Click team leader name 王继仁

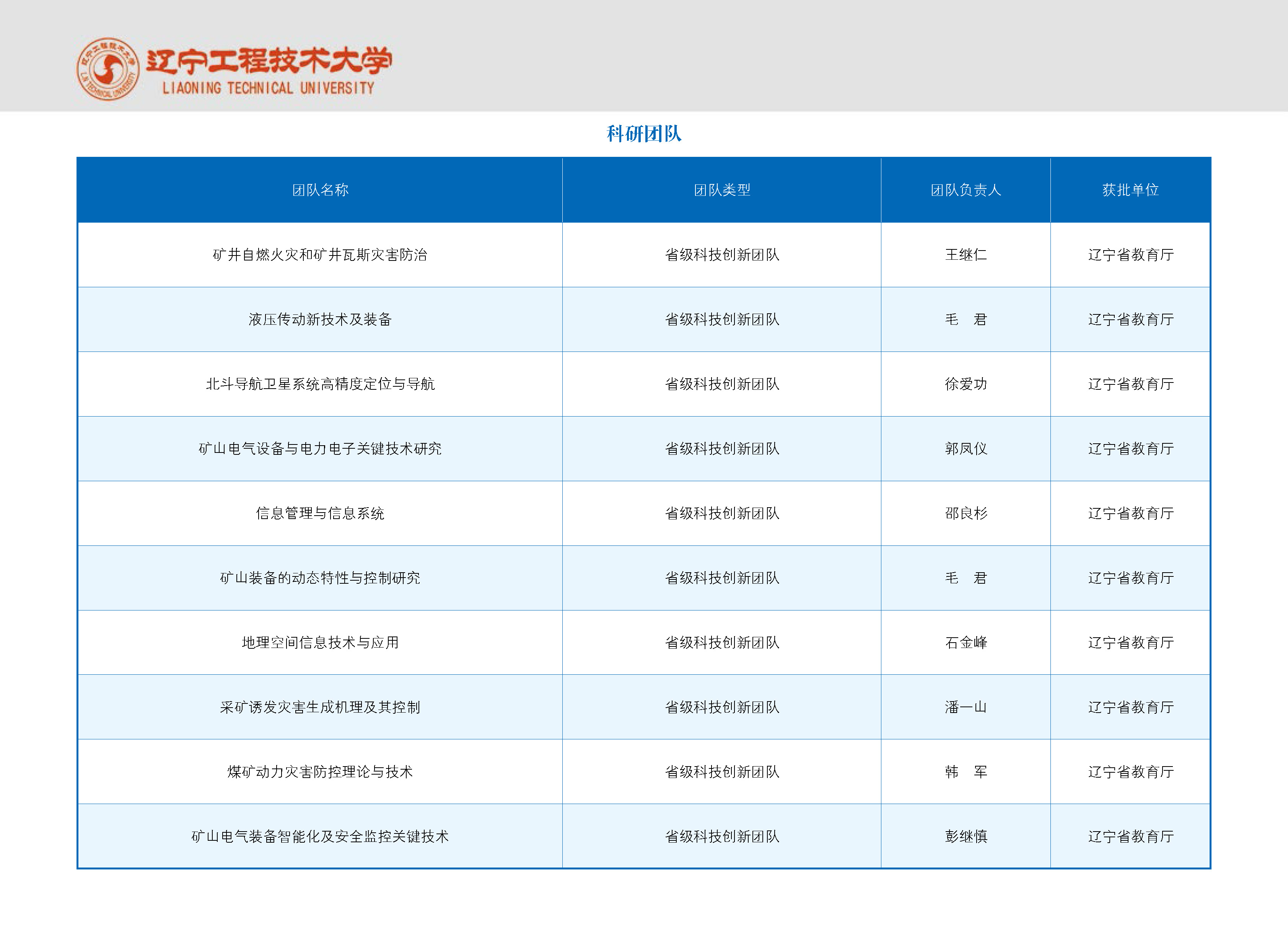point(966,254)
